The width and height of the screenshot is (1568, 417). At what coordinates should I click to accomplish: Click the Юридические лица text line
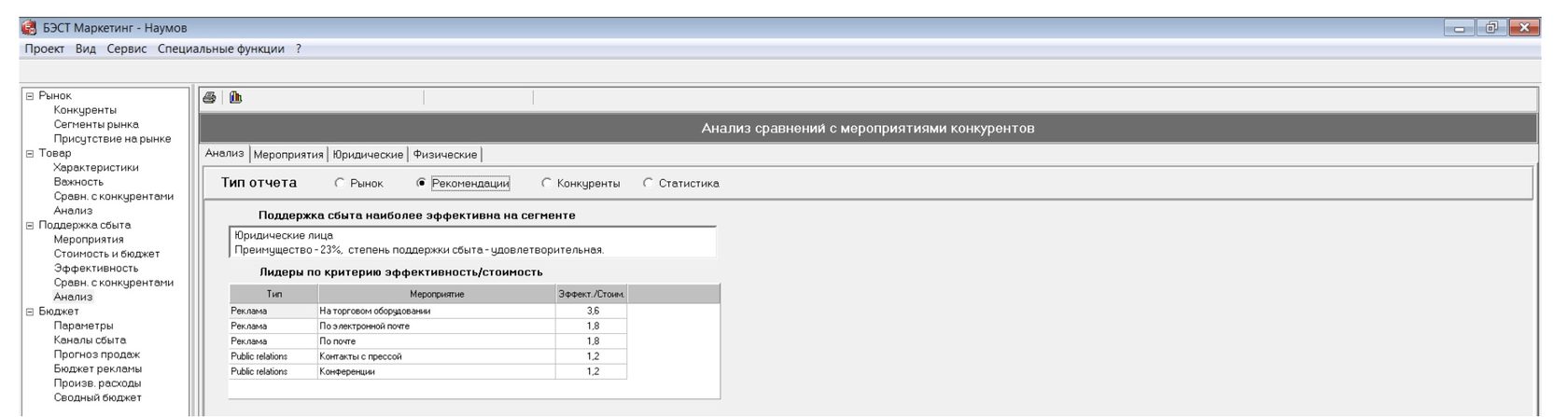pos(284,236)
